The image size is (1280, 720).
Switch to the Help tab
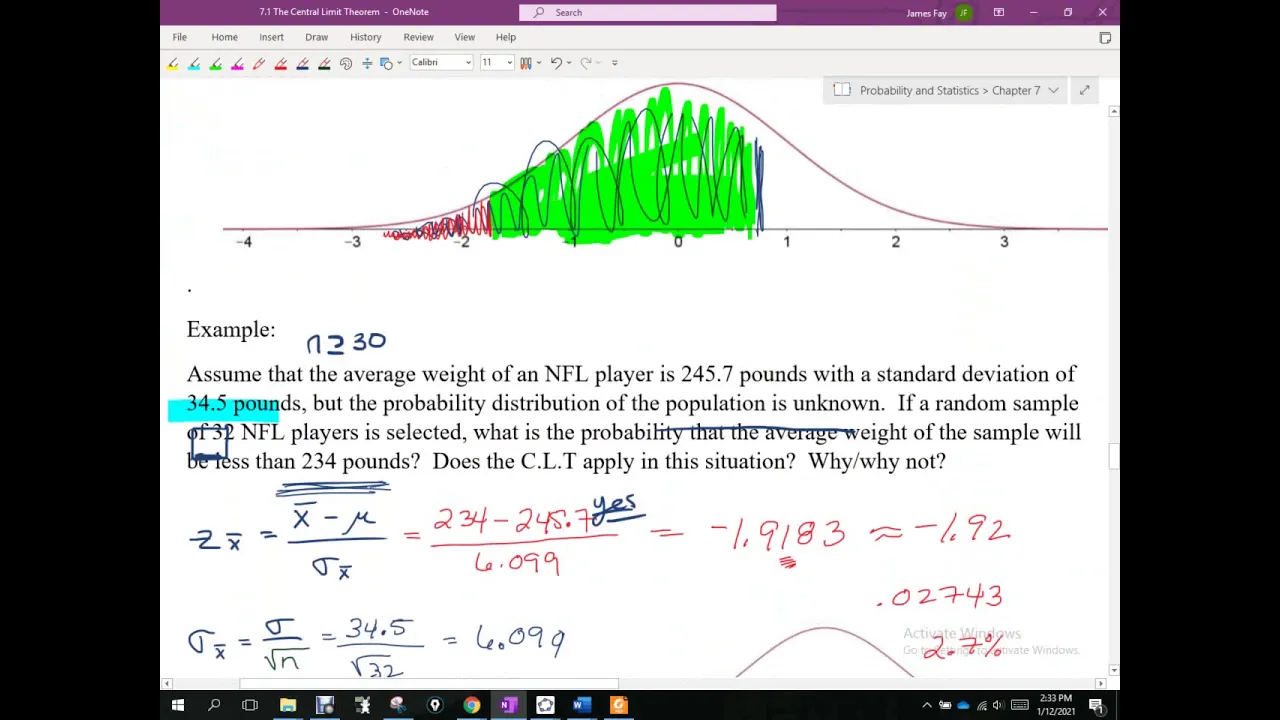point(505,37)
